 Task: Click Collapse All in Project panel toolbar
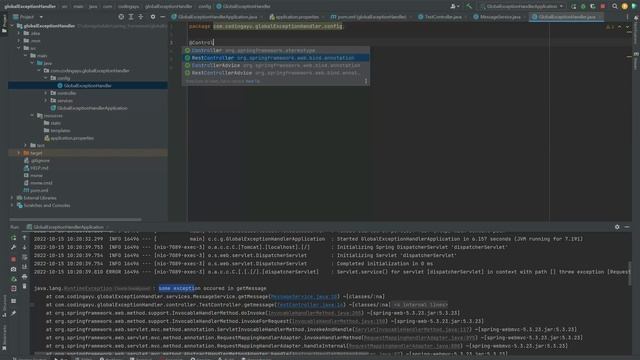pos(141,17)
